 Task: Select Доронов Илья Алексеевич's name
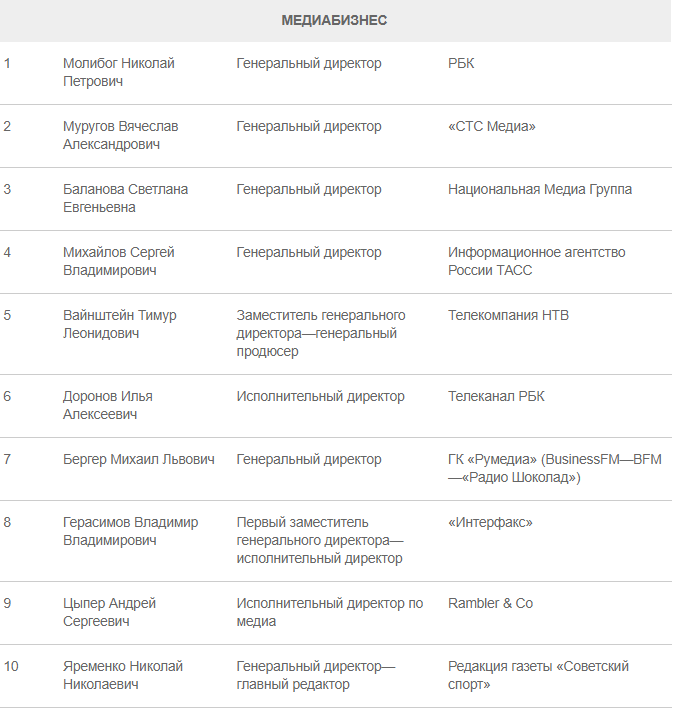coord(107,405)
